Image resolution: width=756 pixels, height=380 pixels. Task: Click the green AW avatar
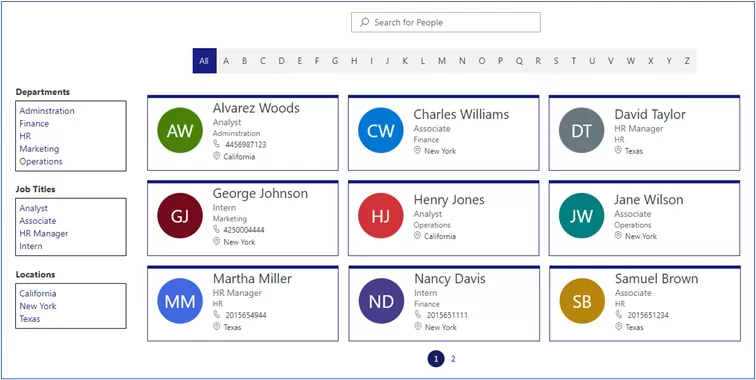pyautogui.click(x=180, y=130)
